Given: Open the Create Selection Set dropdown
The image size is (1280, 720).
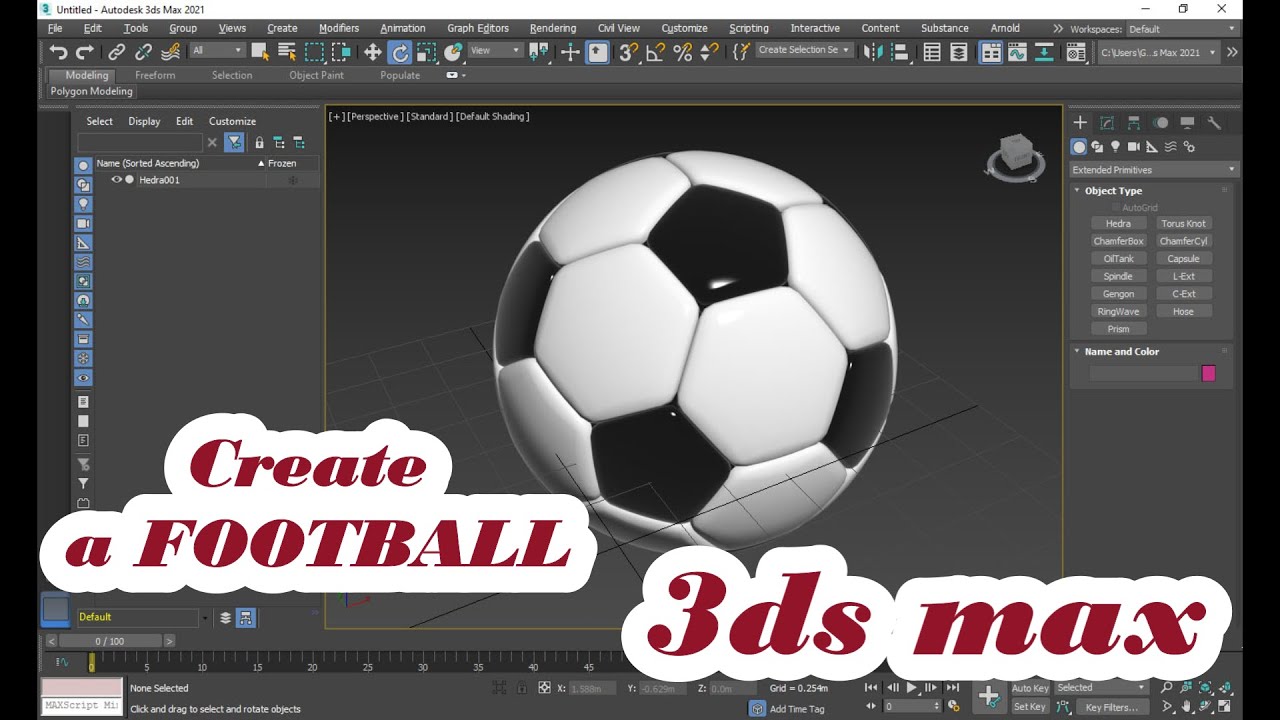Looking at the screenshot, I should point(803,50).
